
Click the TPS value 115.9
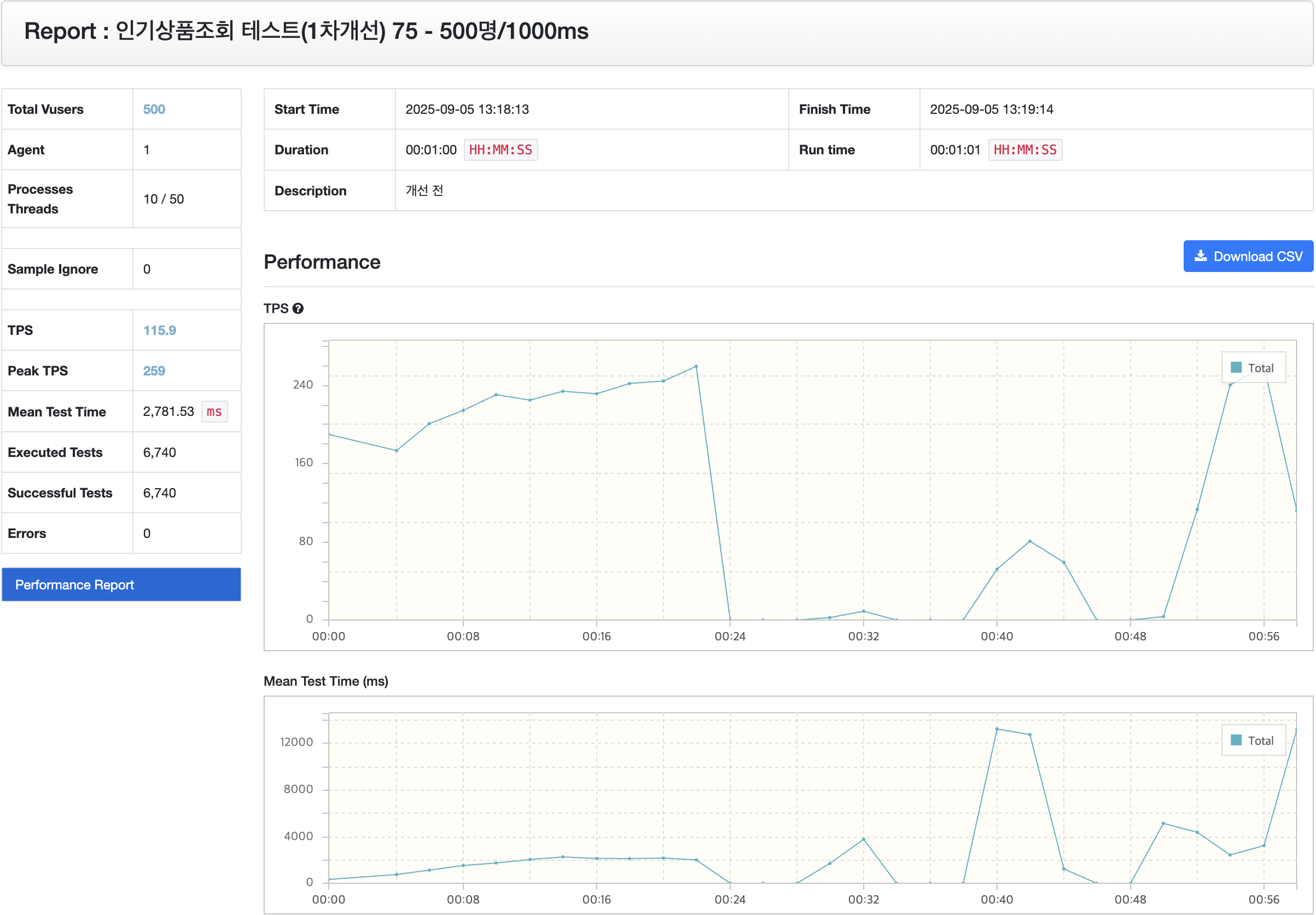pos(159,330)
